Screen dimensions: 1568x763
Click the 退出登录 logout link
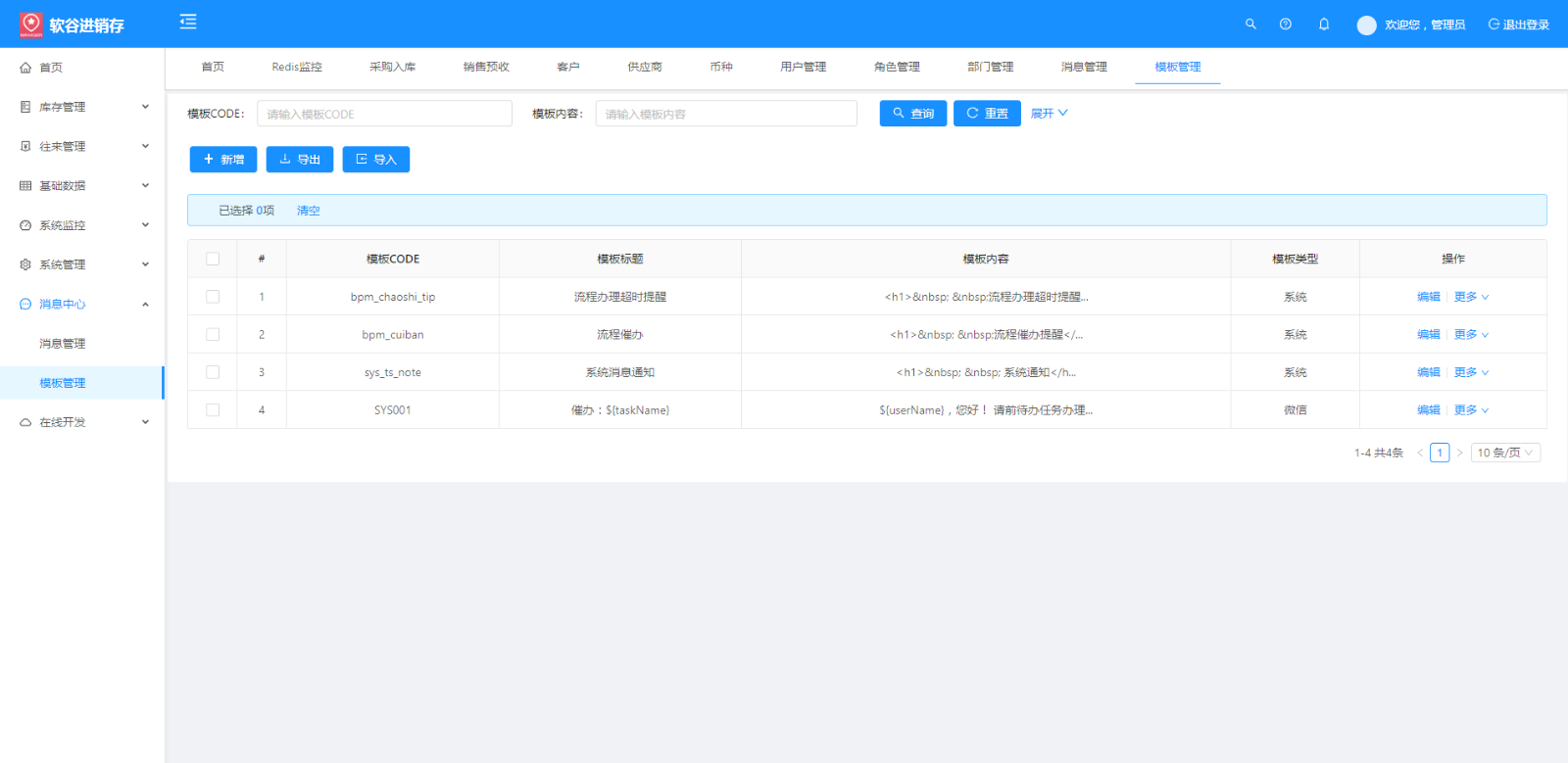pyautogui.click(x=1518, y=24)
